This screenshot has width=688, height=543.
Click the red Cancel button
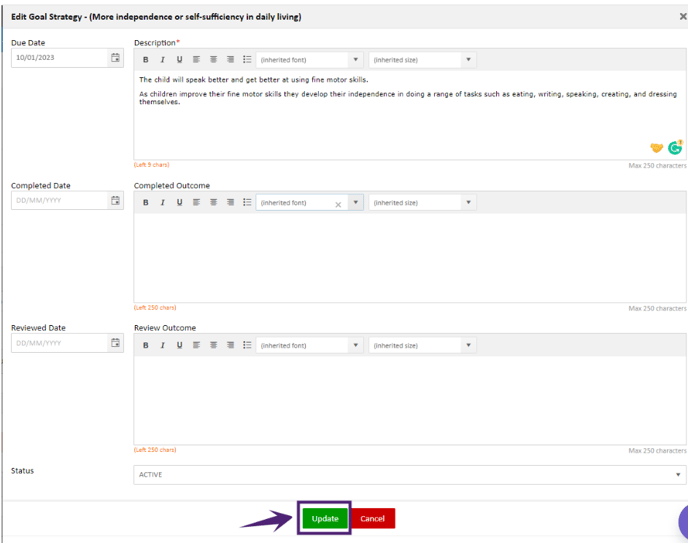[373, 518]
